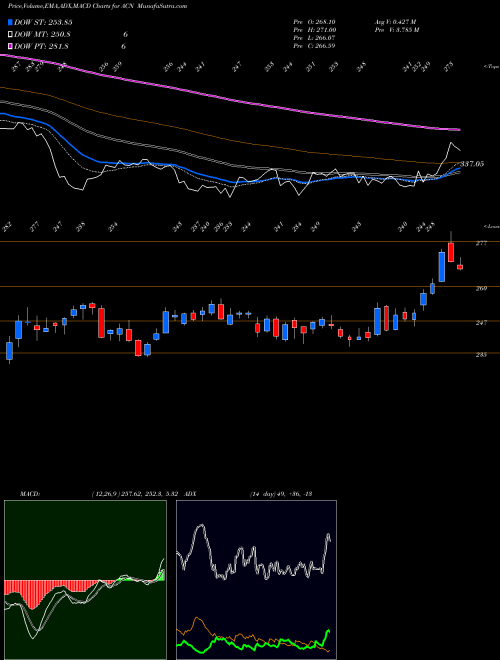The image size is (500, 660).
Task: Open the MACD histogram panel
Action: coord(85,580)
